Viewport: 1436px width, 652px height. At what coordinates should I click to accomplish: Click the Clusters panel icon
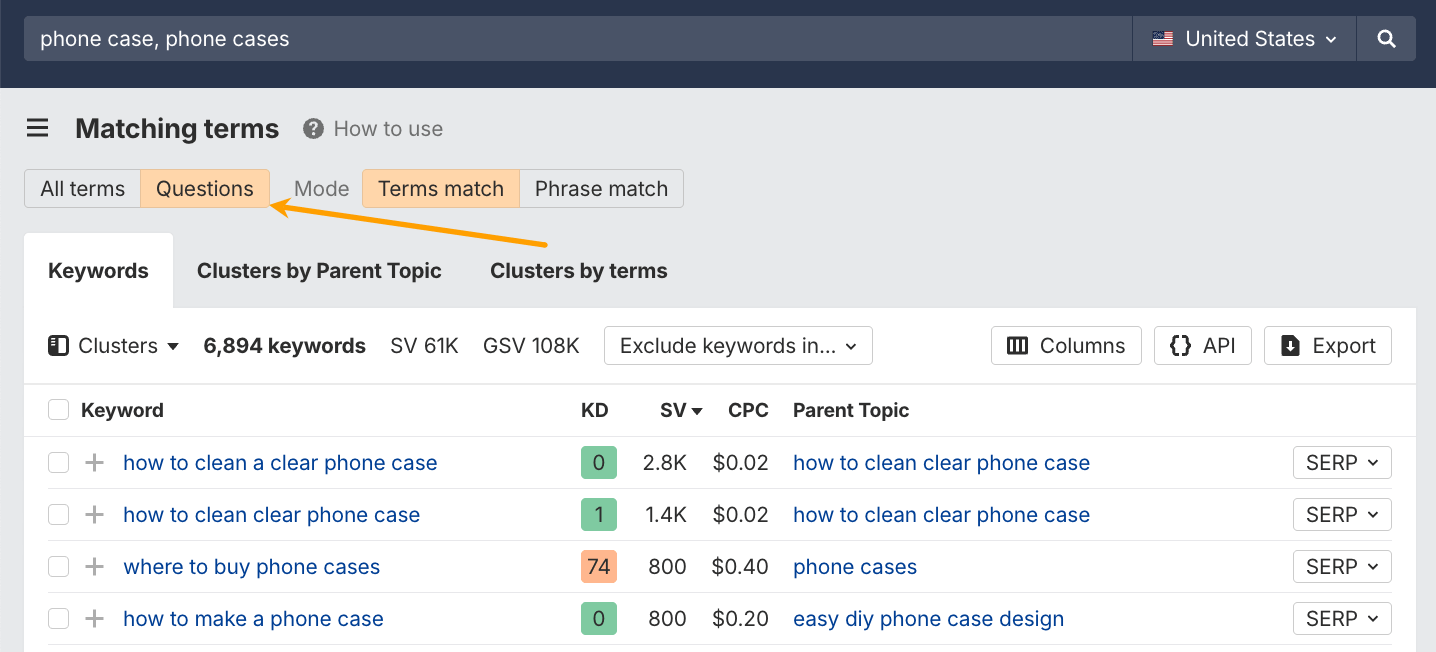[x=59, y=345]
